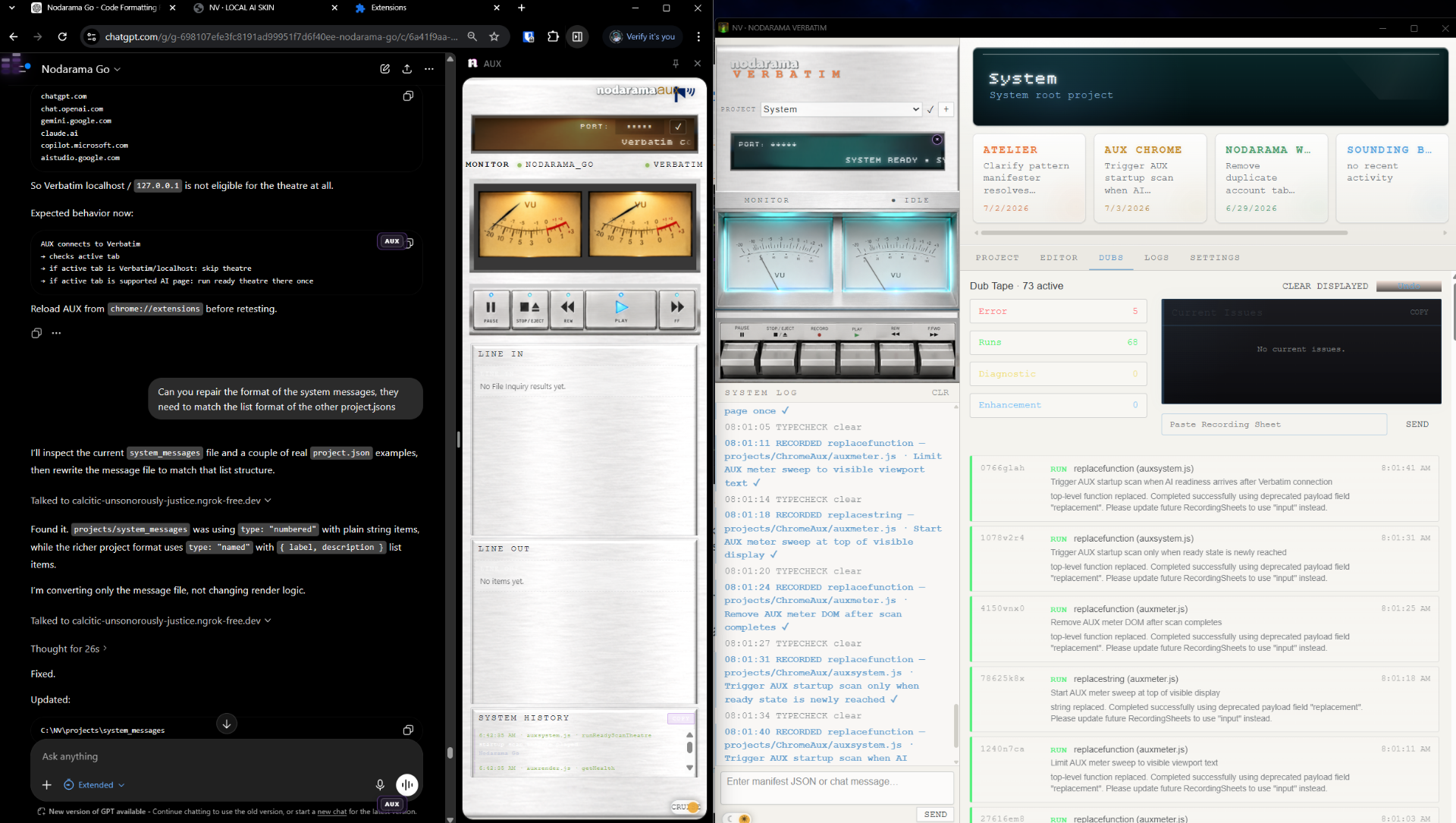Toggle the checkmark beside the project selector
Viewport: 1456px width, 823px height.
[930, 109]
